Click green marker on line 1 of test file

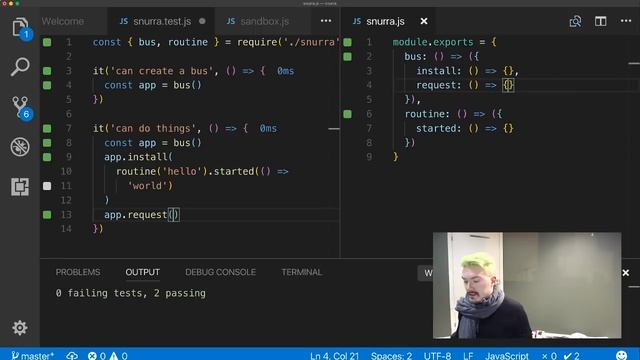pos(47,42)
